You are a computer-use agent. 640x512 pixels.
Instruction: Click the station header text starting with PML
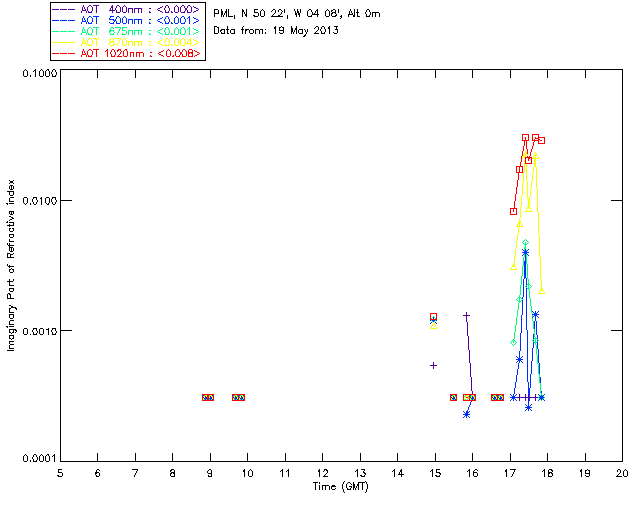pos(297,13)
